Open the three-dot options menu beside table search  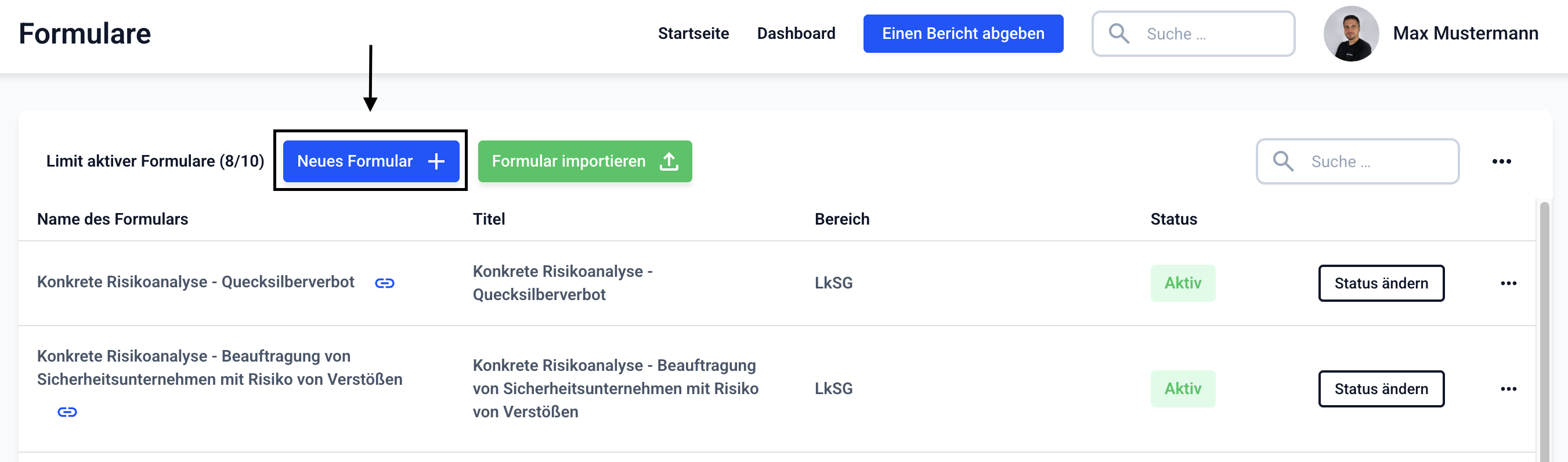[1501, 161]
